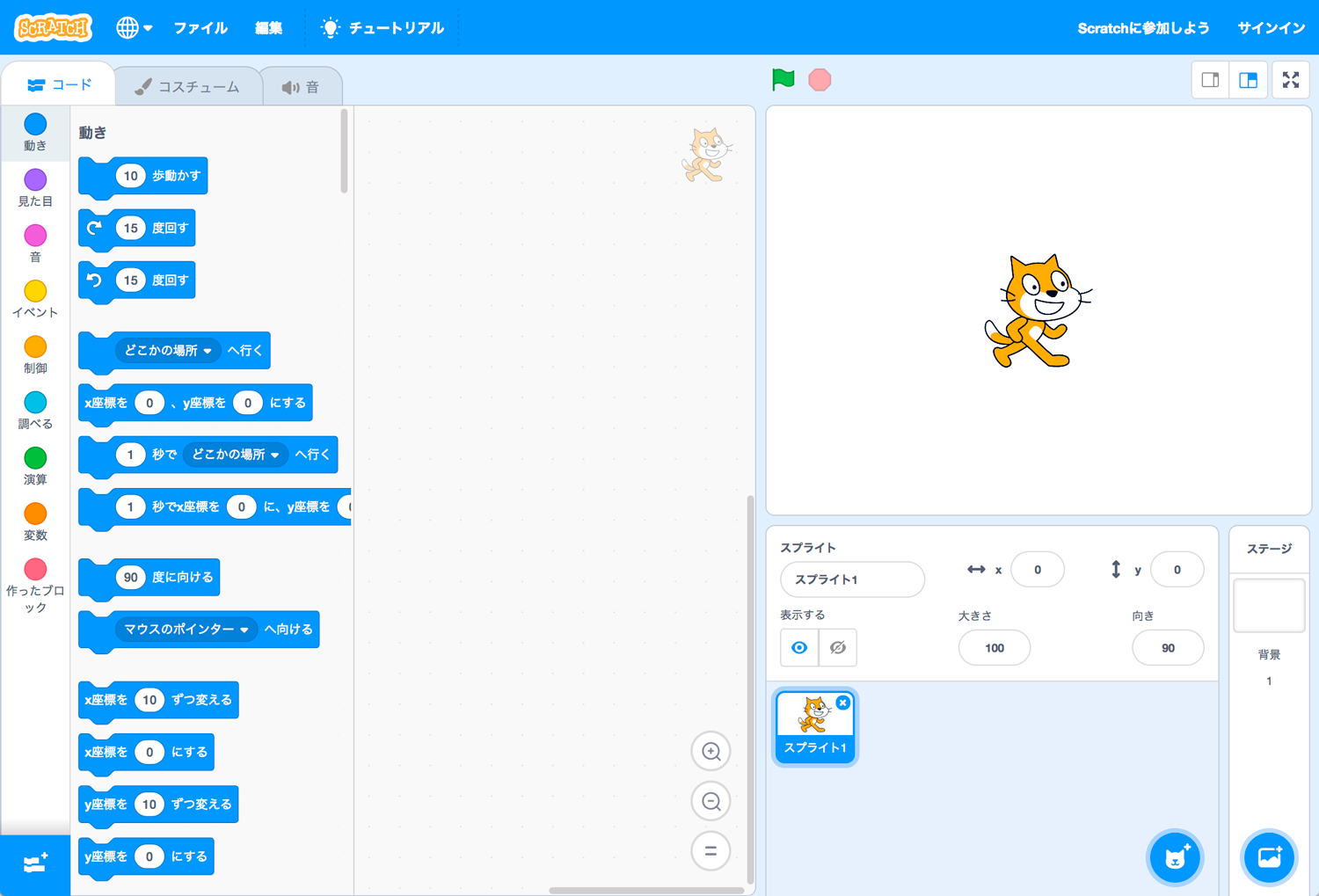Click the counterclockwise 15 度回す block
Viewport: 1319px width, 896px height.
(x=137, y=280)
